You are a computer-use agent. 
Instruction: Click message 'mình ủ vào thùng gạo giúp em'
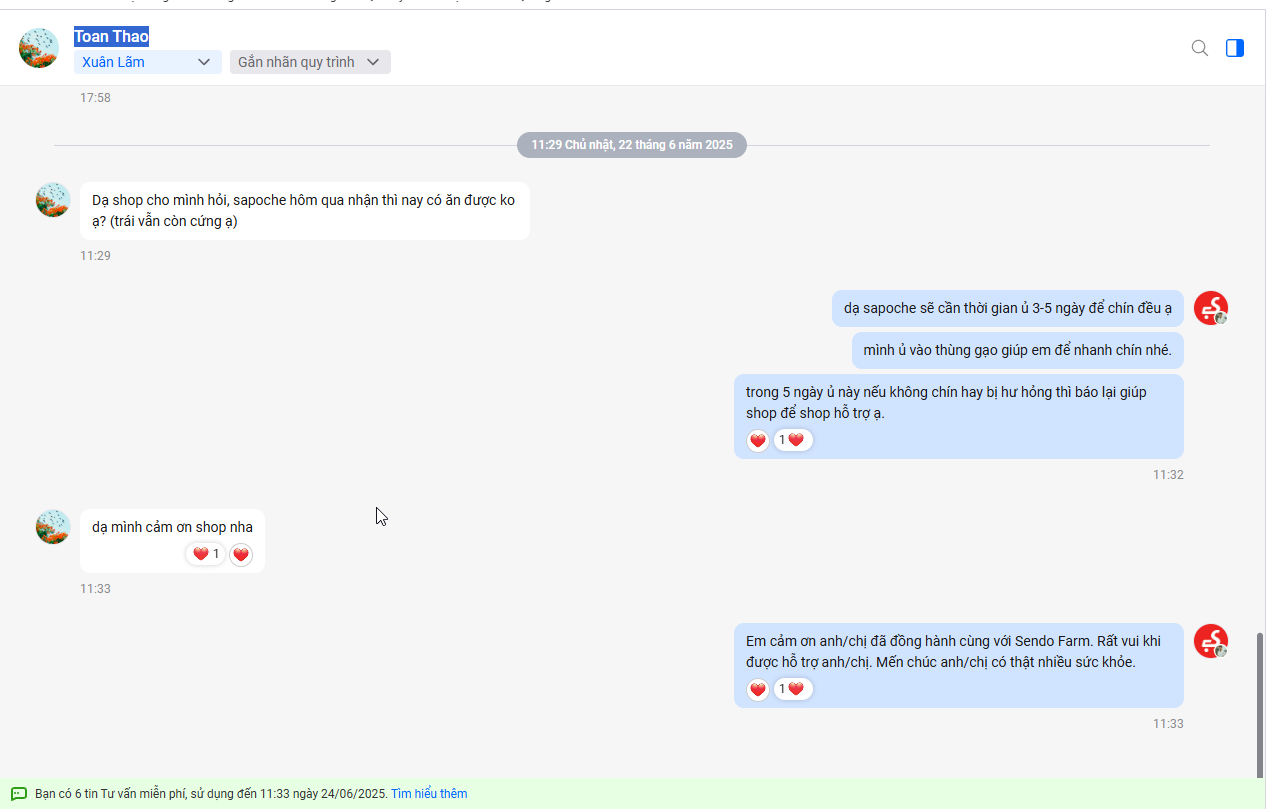(1018, 351)
